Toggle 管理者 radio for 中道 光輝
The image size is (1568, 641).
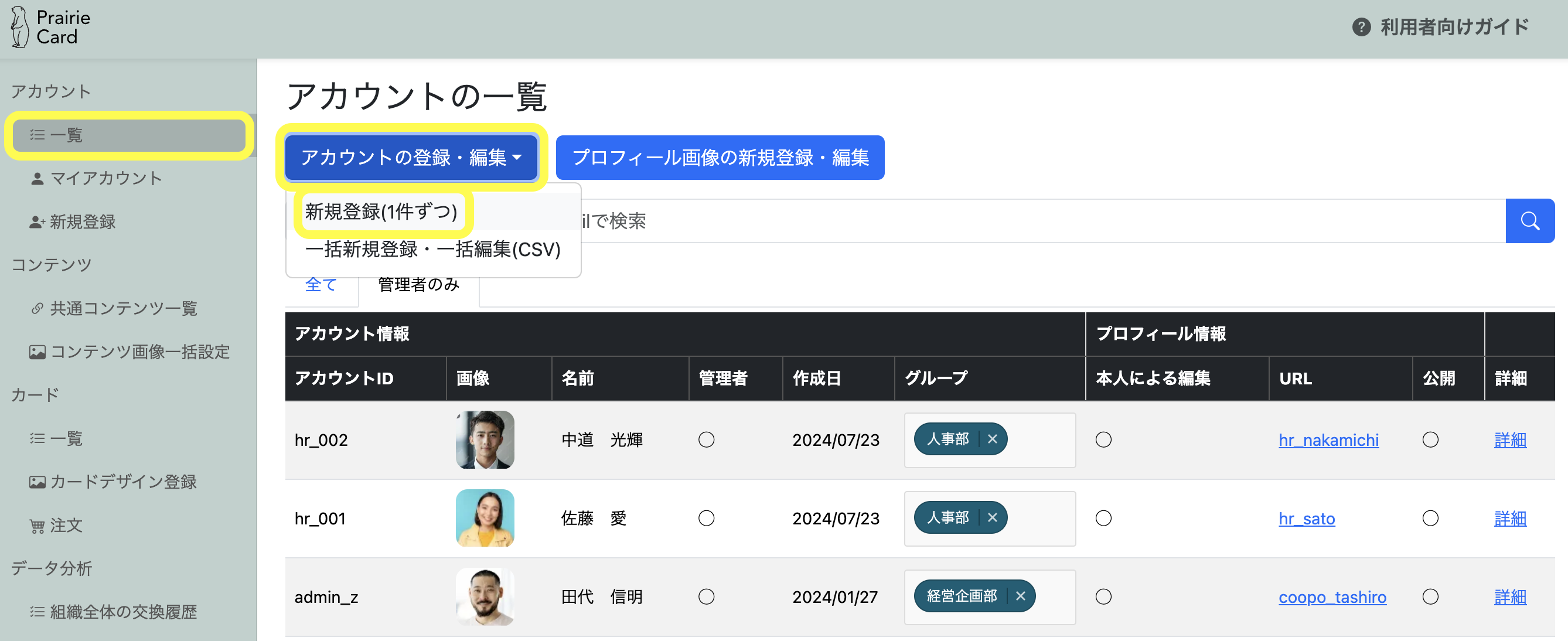pos(706,439)
